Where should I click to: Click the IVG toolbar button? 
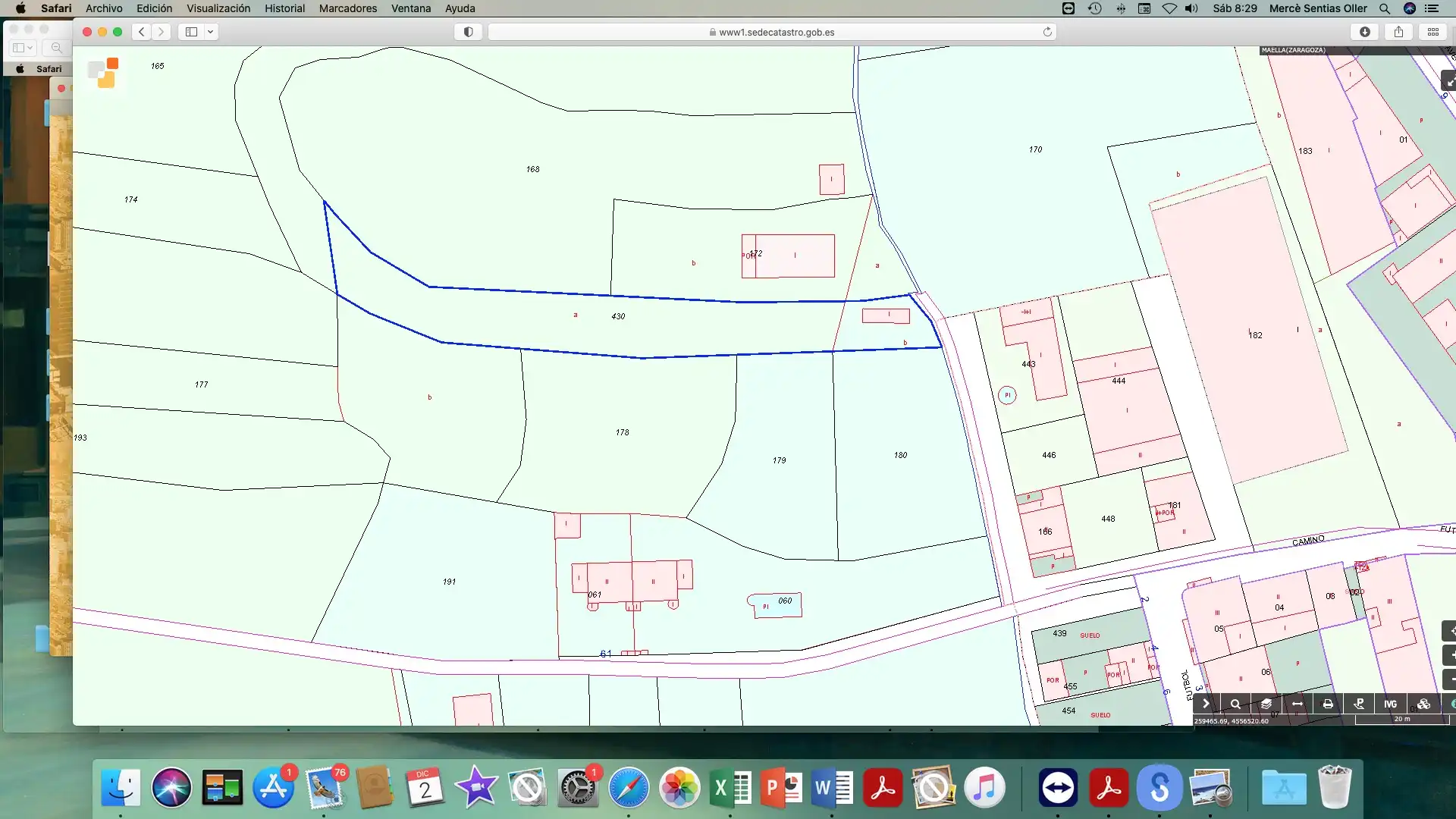coord(1390,704)
